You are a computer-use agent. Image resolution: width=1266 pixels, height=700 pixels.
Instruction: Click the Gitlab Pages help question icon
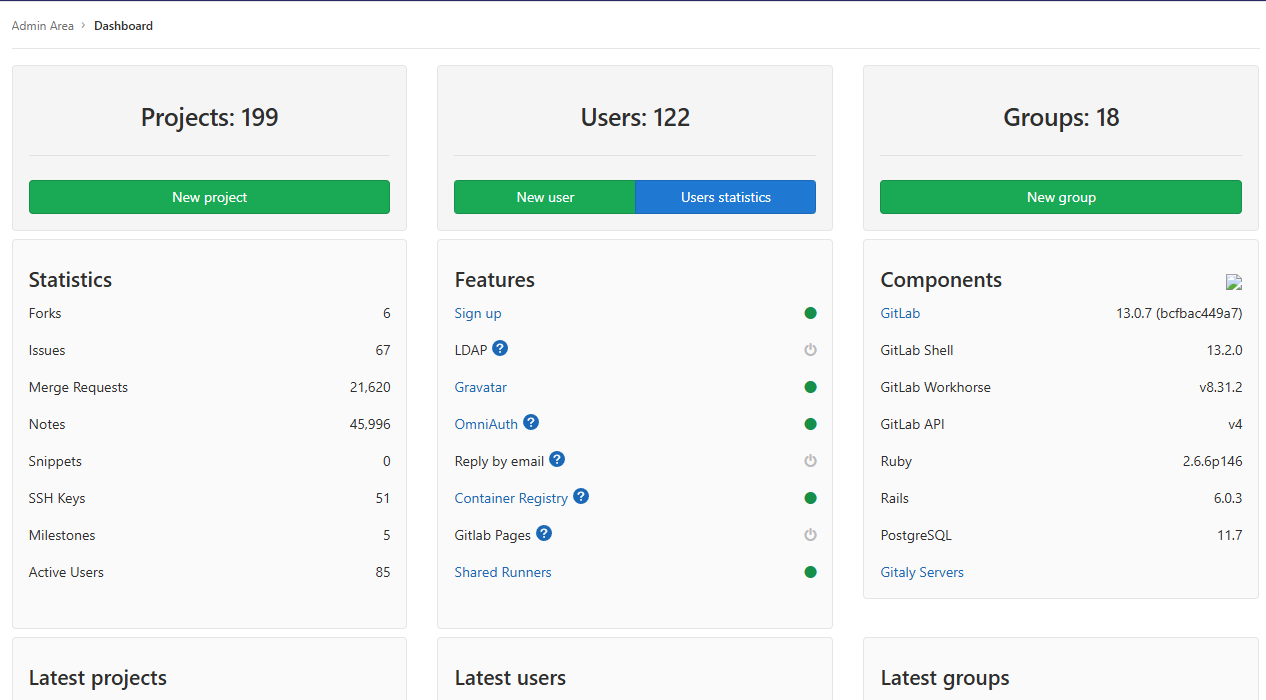coord(544,533)
